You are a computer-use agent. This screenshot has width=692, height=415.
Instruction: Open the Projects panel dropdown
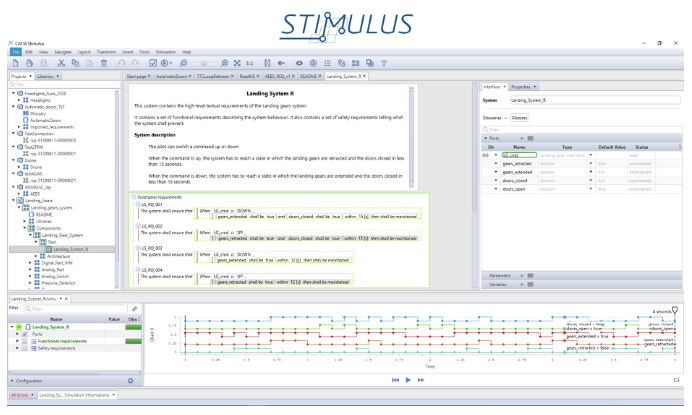[30, 76]
